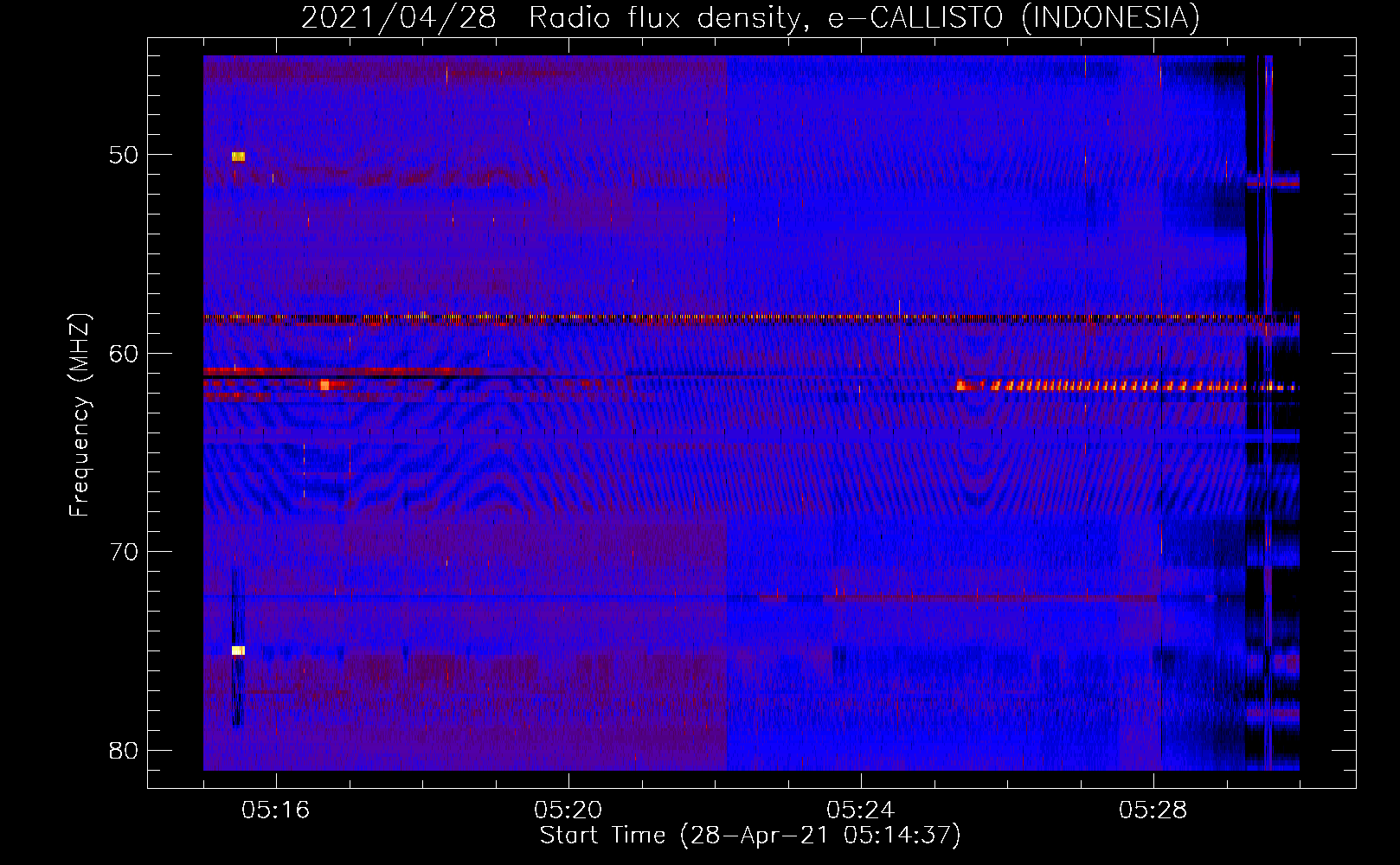Click the 60 frequency tick label
Screen dimensions: 1400x865
(x=124, y=353)
